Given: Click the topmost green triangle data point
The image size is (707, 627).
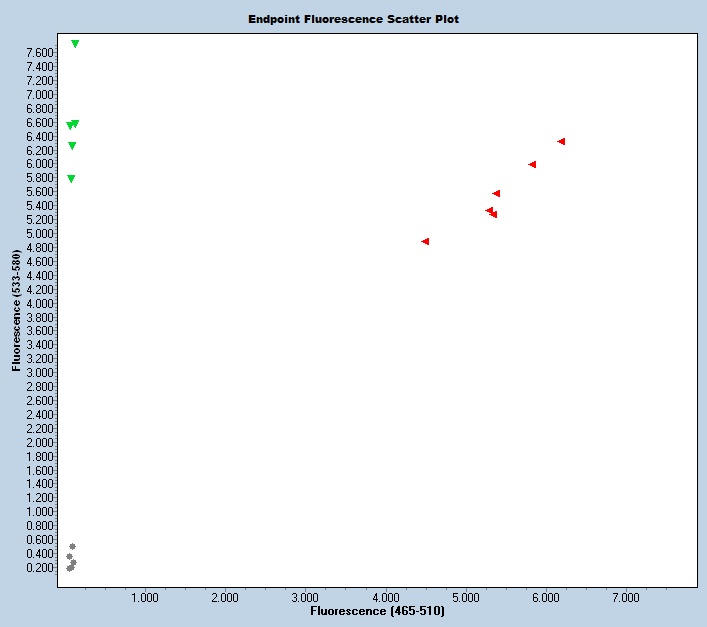Looking at the screenshot, I should 75,44.
